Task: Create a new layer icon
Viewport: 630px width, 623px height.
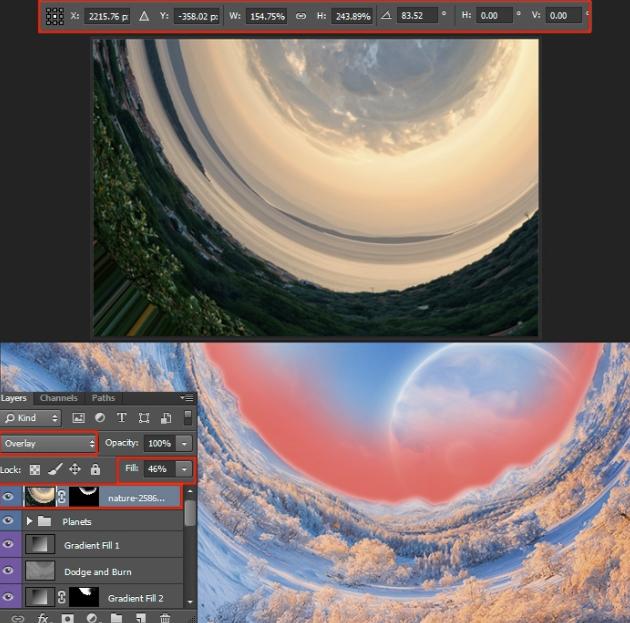Action: [x=141, y=618]
